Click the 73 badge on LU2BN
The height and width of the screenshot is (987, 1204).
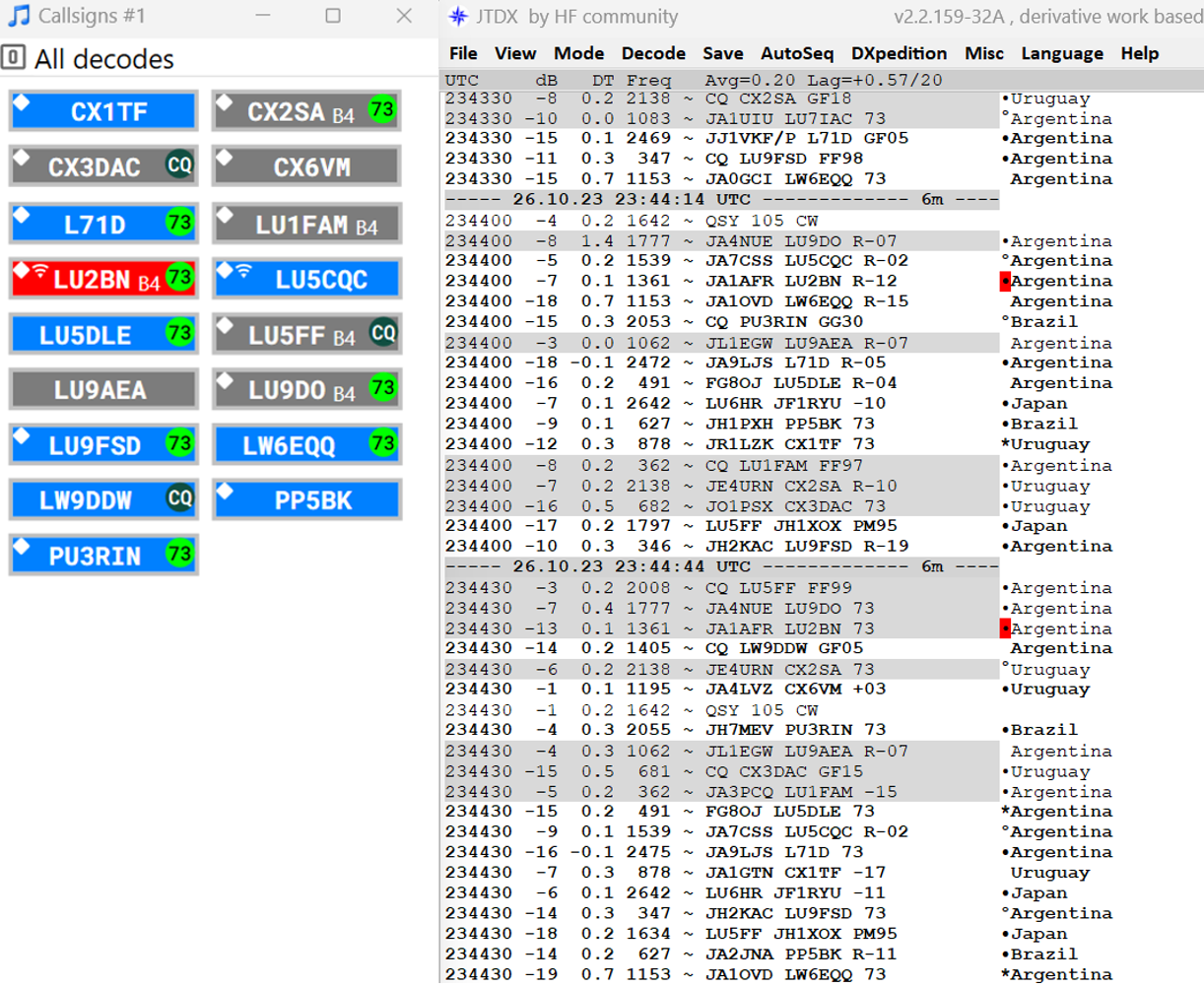179,277
